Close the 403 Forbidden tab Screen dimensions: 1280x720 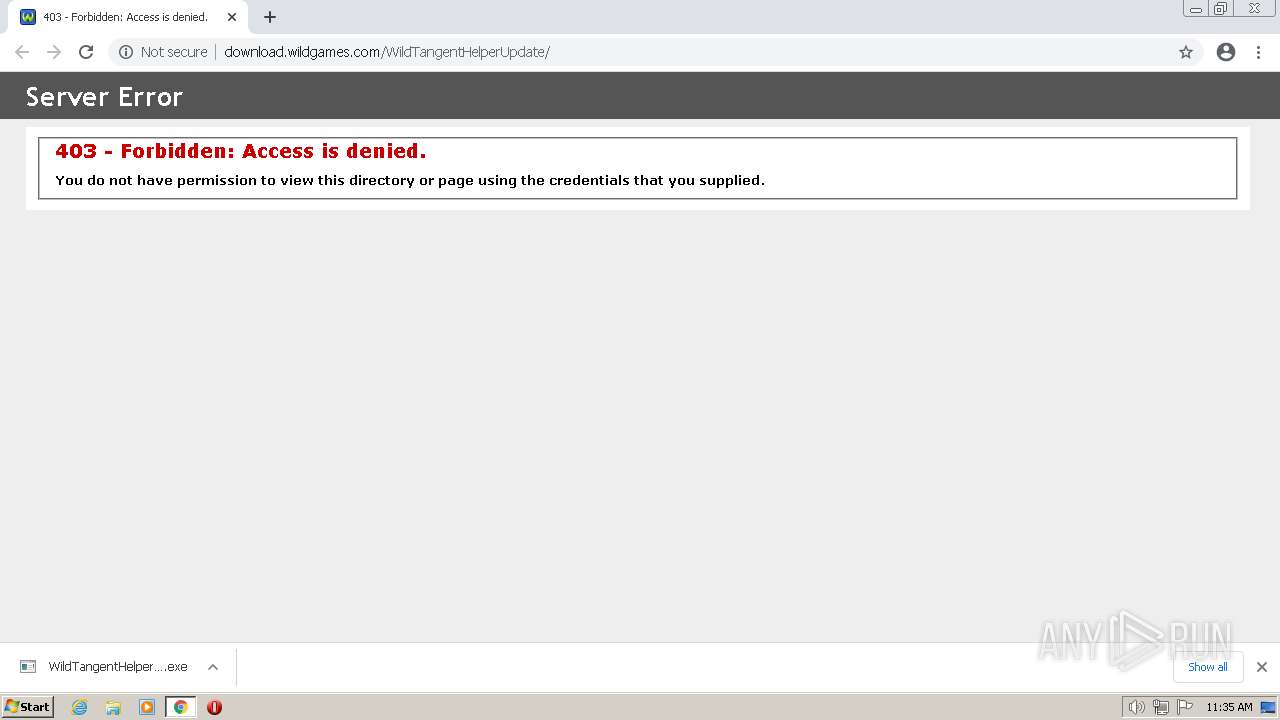(x=232, y=17)
